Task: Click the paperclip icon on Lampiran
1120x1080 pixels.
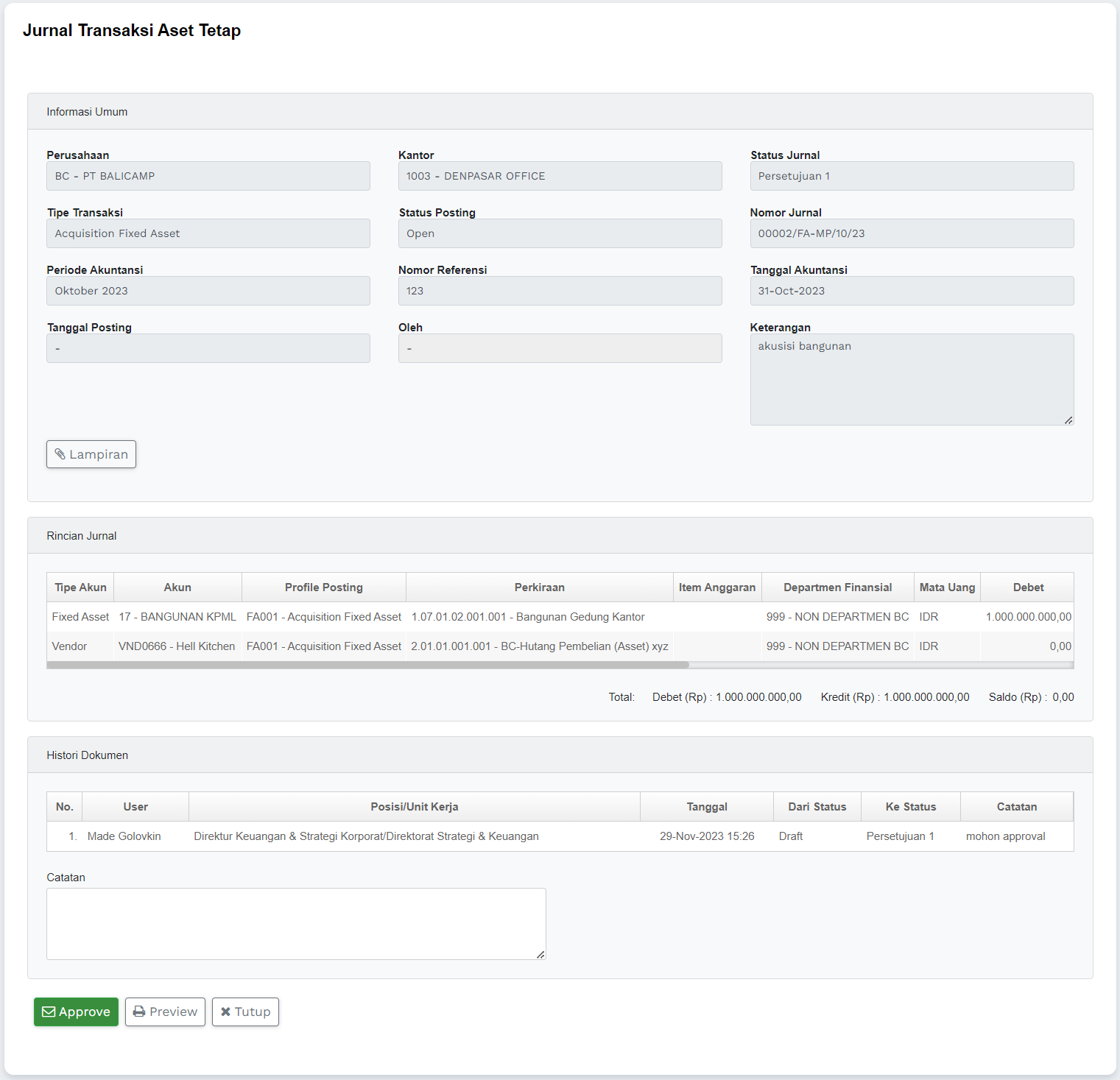Action: 60,454
